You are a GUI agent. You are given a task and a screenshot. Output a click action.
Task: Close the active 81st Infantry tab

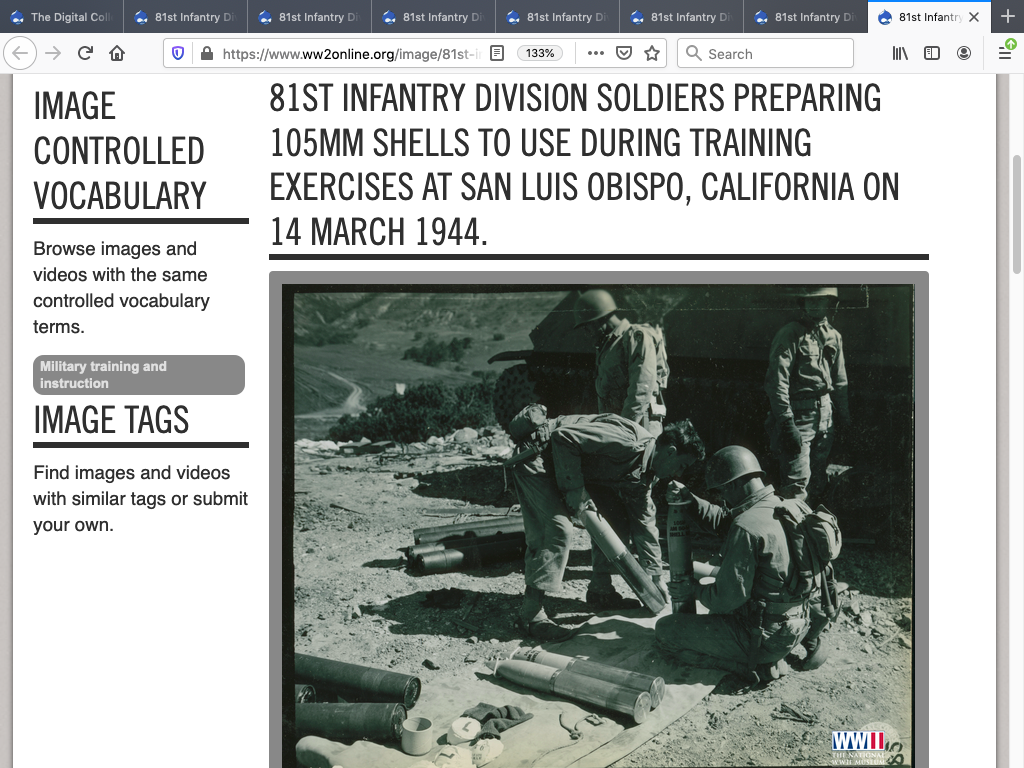click(974, 17)
